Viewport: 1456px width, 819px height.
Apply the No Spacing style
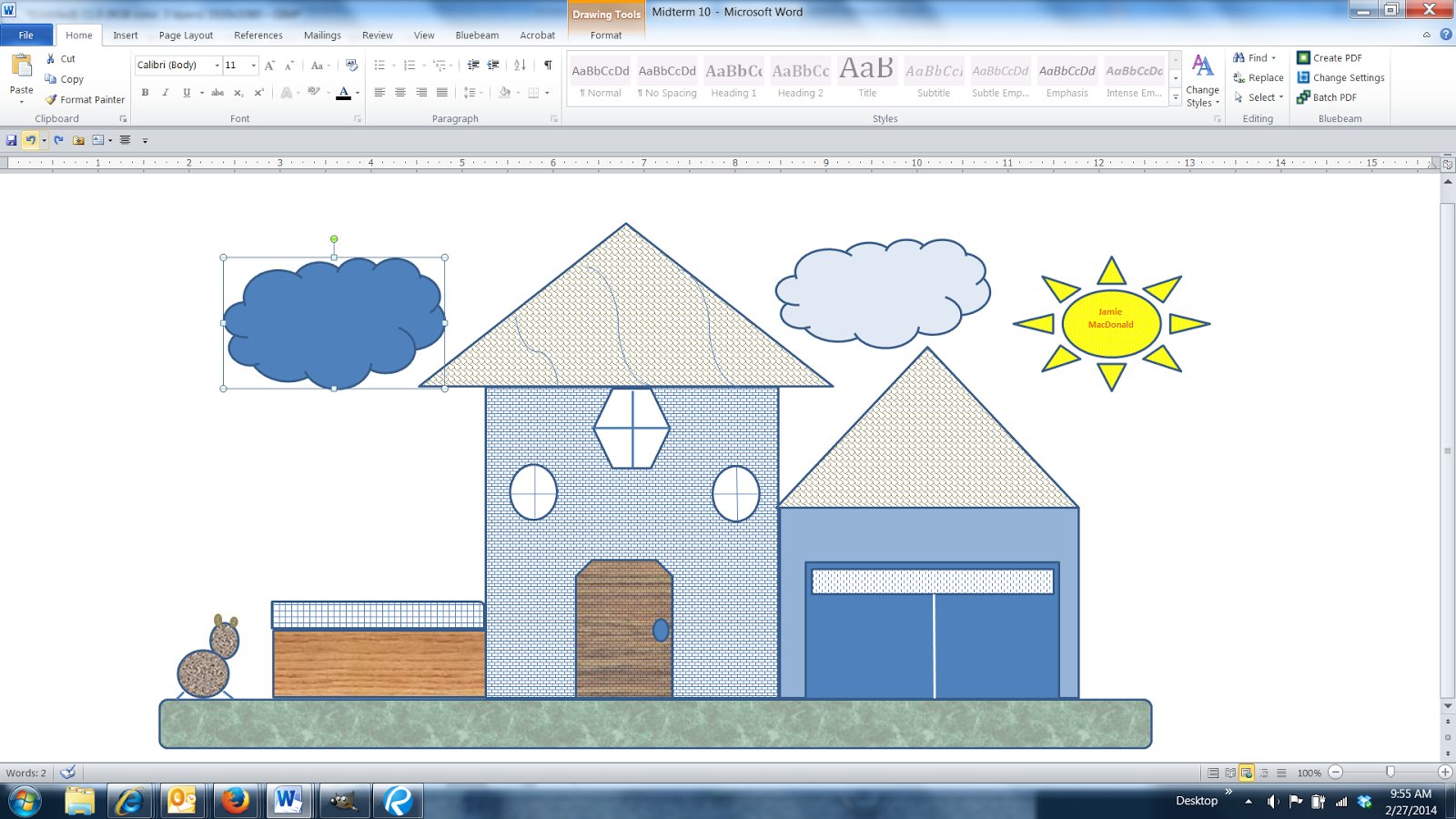[x=667, y=79]
